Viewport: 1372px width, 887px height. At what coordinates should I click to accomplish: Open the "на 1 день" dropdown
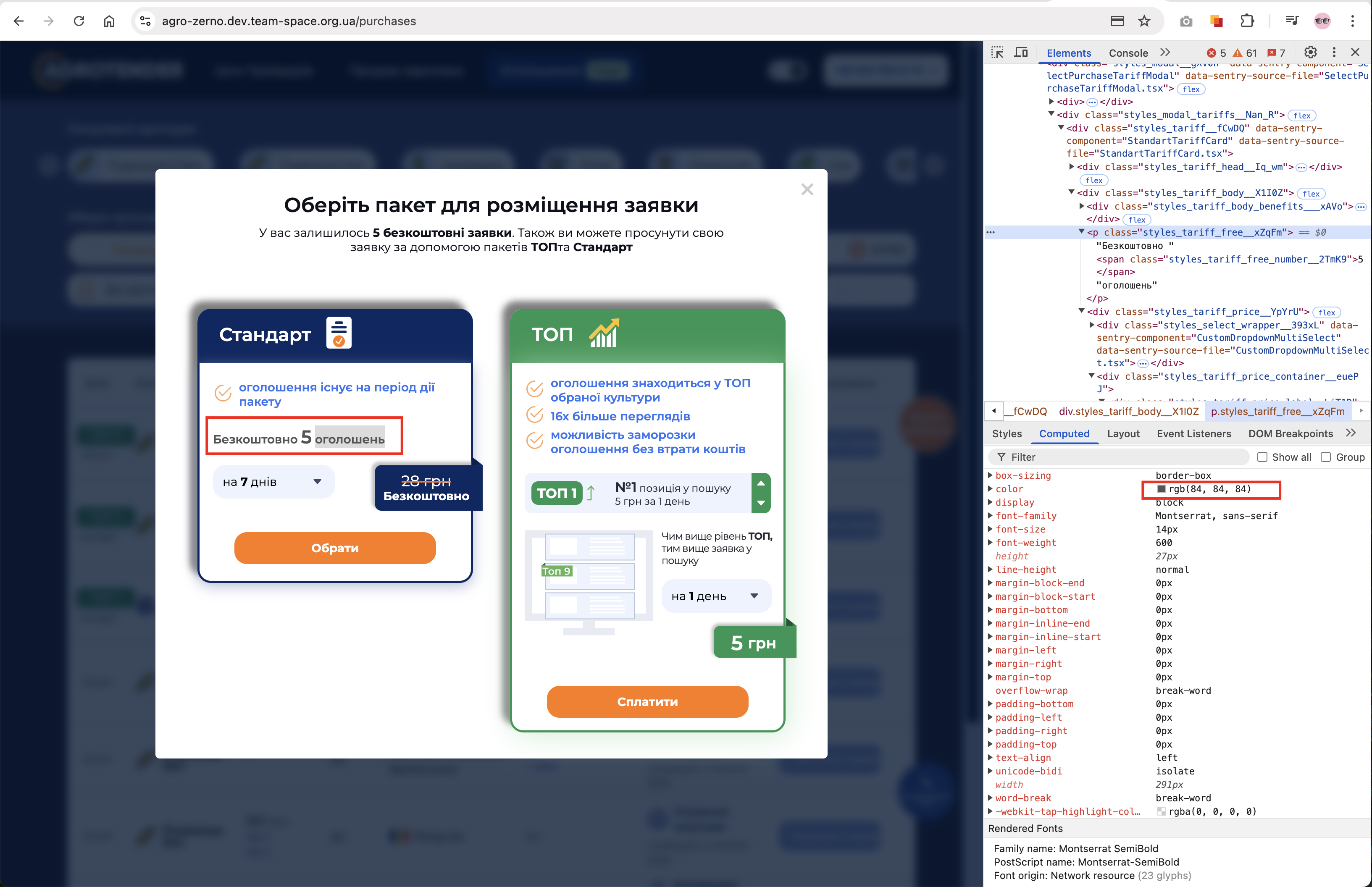pos(716,596)
